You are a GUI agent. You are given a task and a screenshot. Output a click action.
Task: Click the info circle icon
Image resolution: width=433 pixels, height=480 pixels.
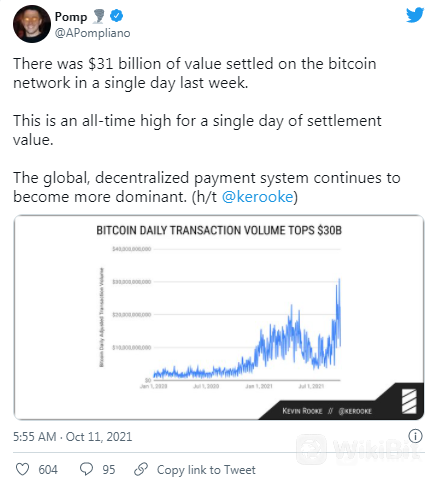coord(415,436)
